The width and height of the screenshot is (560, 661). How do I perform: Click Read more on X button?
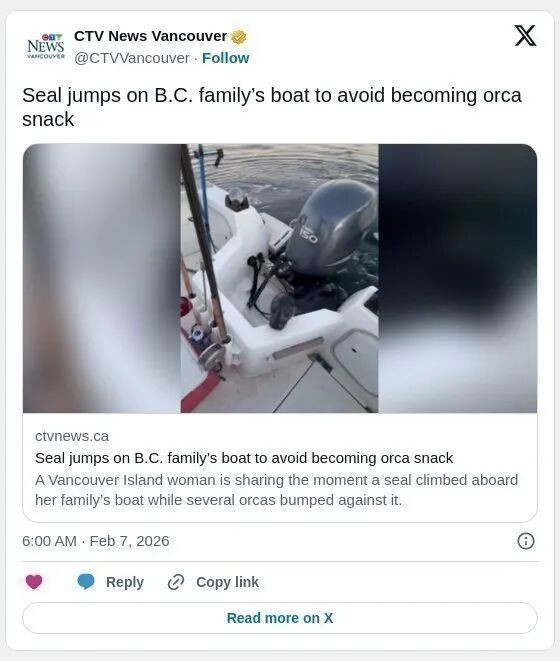tap(280, 618)
